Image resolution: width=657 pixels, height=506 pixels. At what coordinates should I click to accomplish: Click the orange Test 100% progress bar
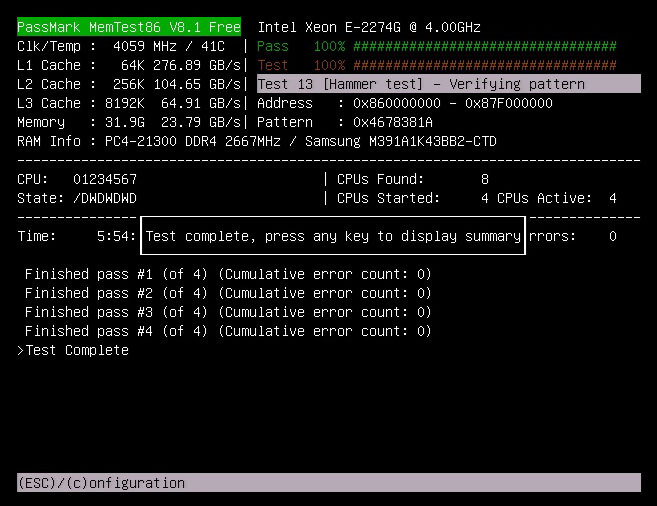437,65
